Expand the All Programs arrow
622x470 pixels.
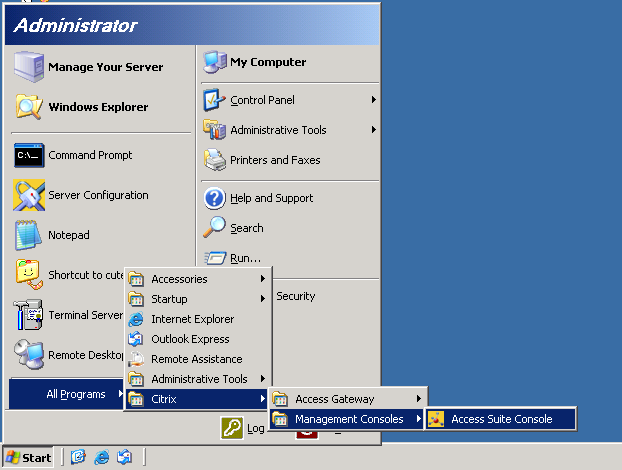point(120,394)
